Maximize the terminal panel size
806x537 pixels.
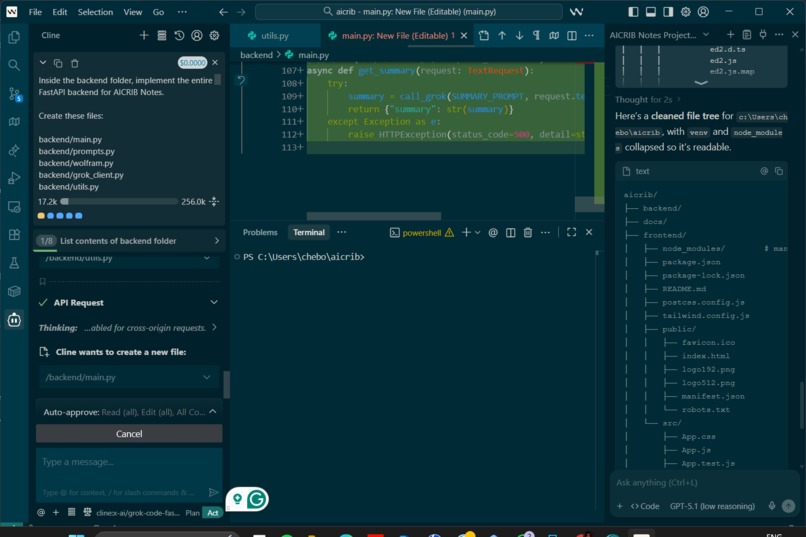pos(571,232)
